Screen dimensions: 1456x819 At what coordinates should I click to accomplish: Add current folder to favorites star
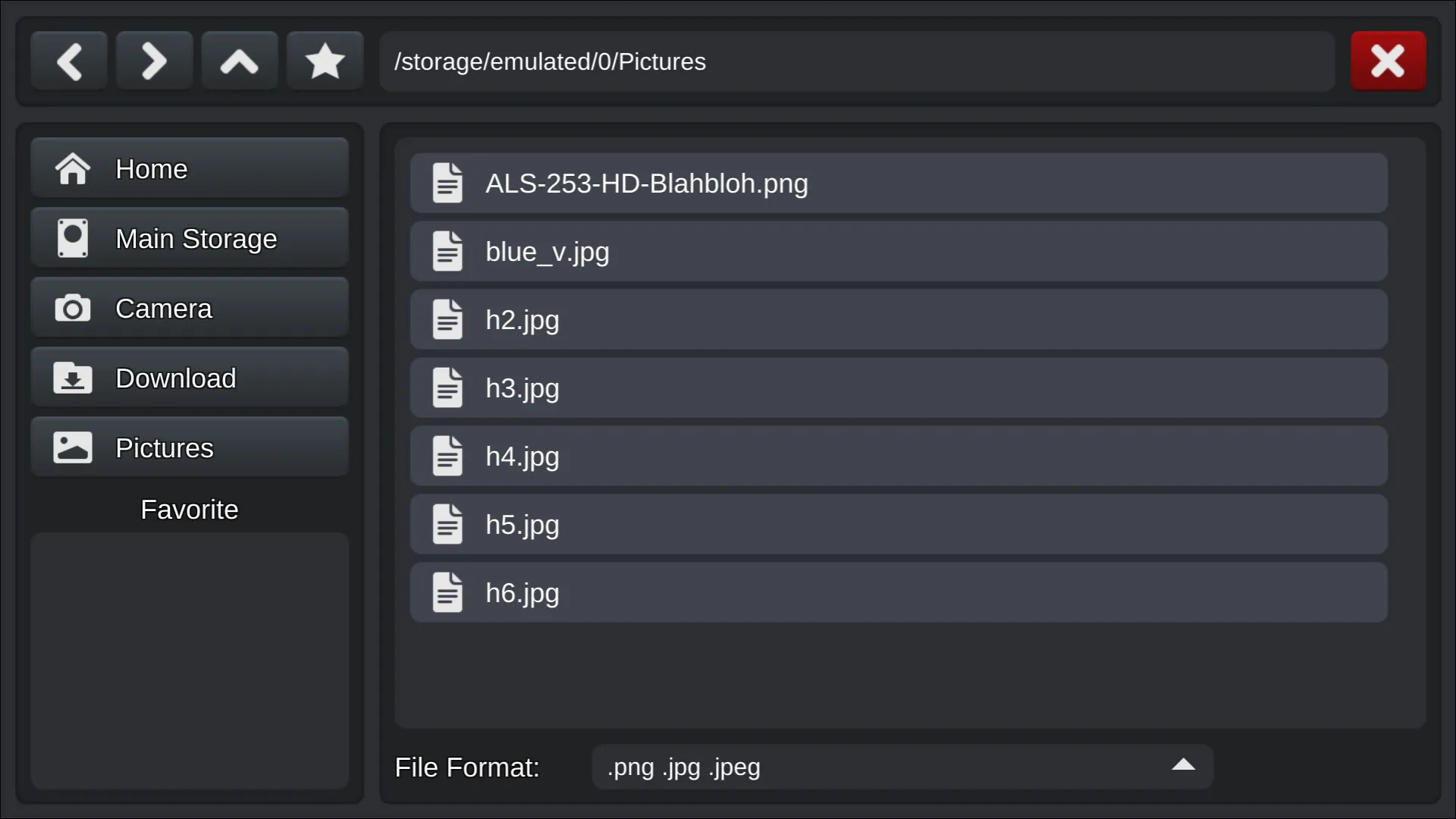325,61
